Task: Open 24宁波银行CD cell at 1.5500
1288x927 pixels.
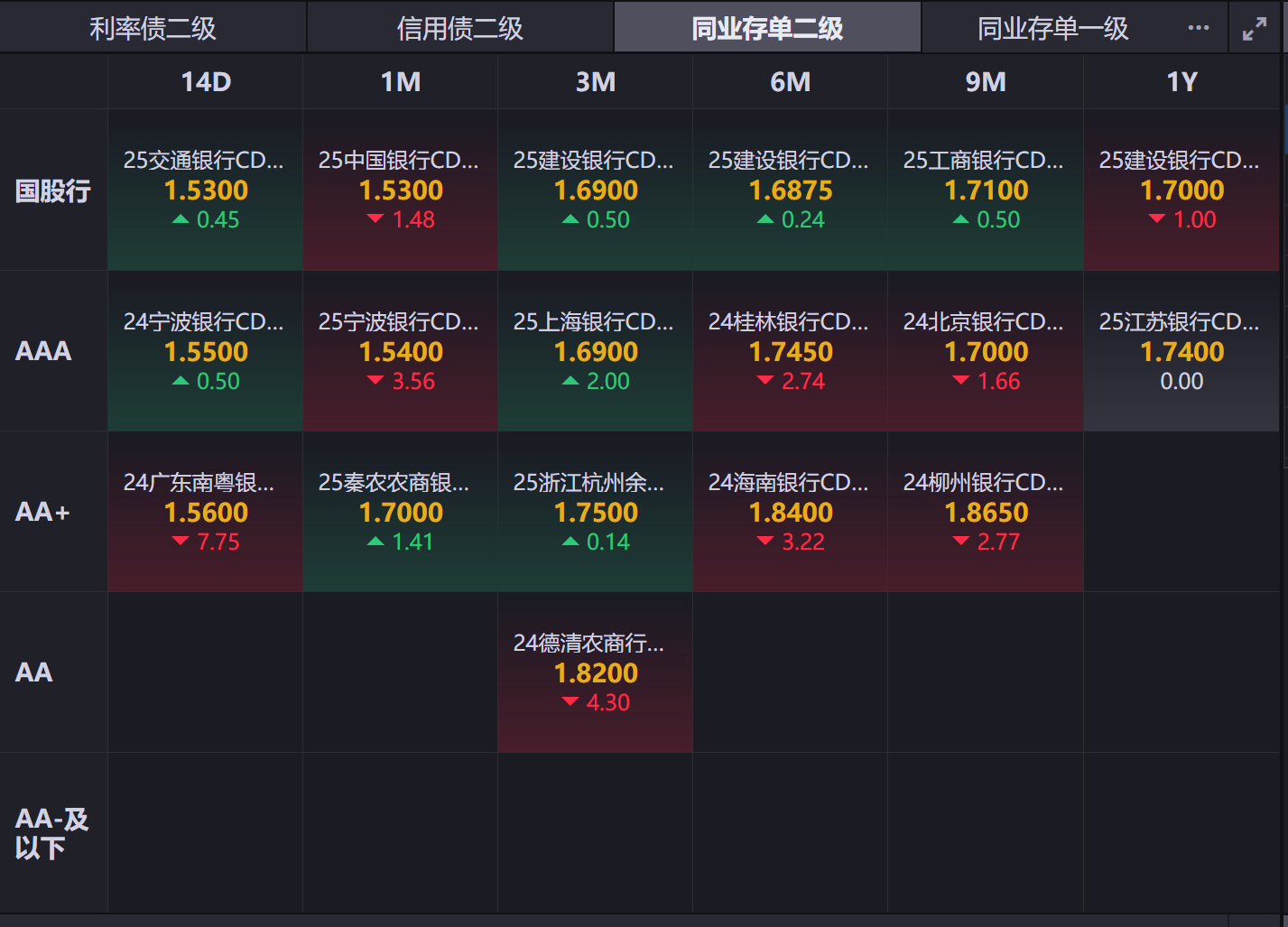Action: 206,351
